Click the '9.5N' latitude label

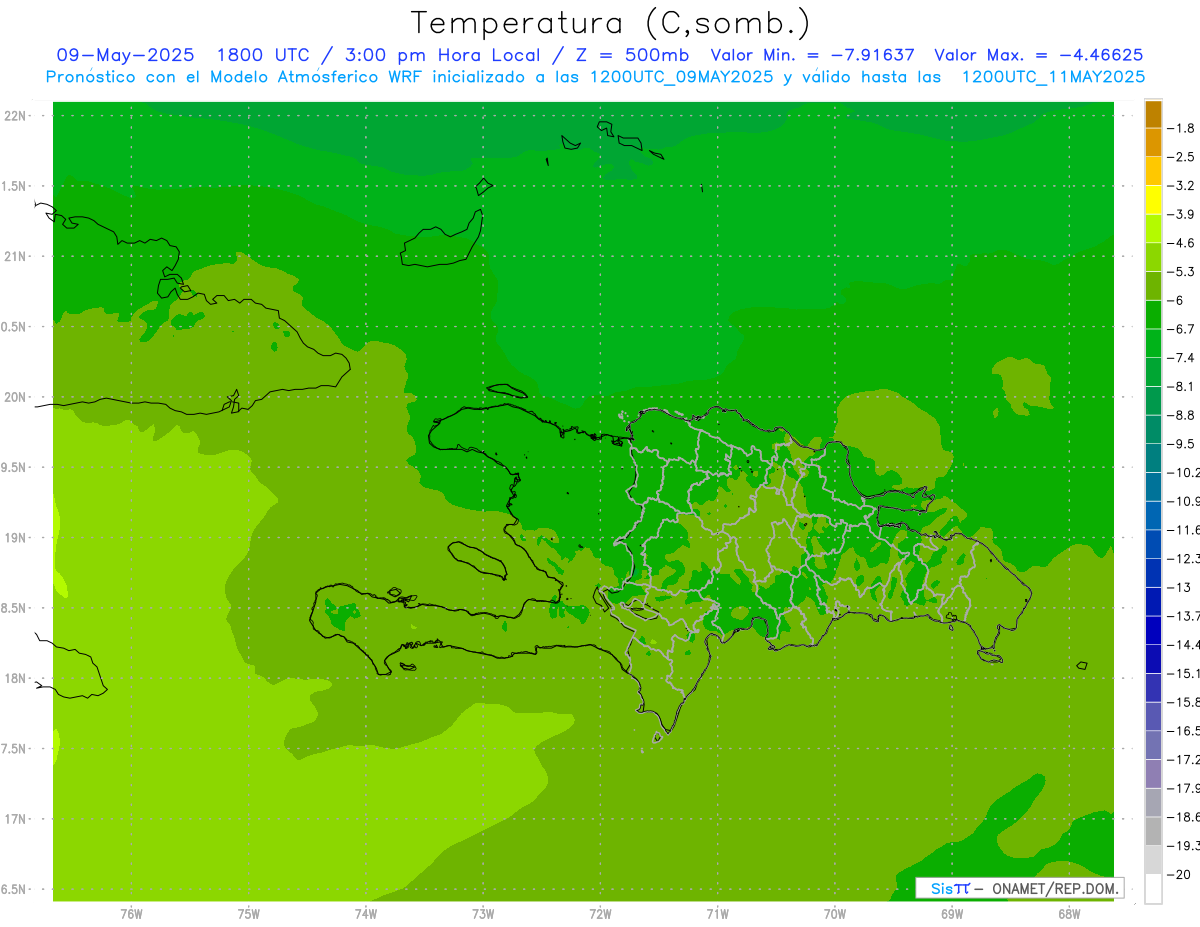pos(14,468)
